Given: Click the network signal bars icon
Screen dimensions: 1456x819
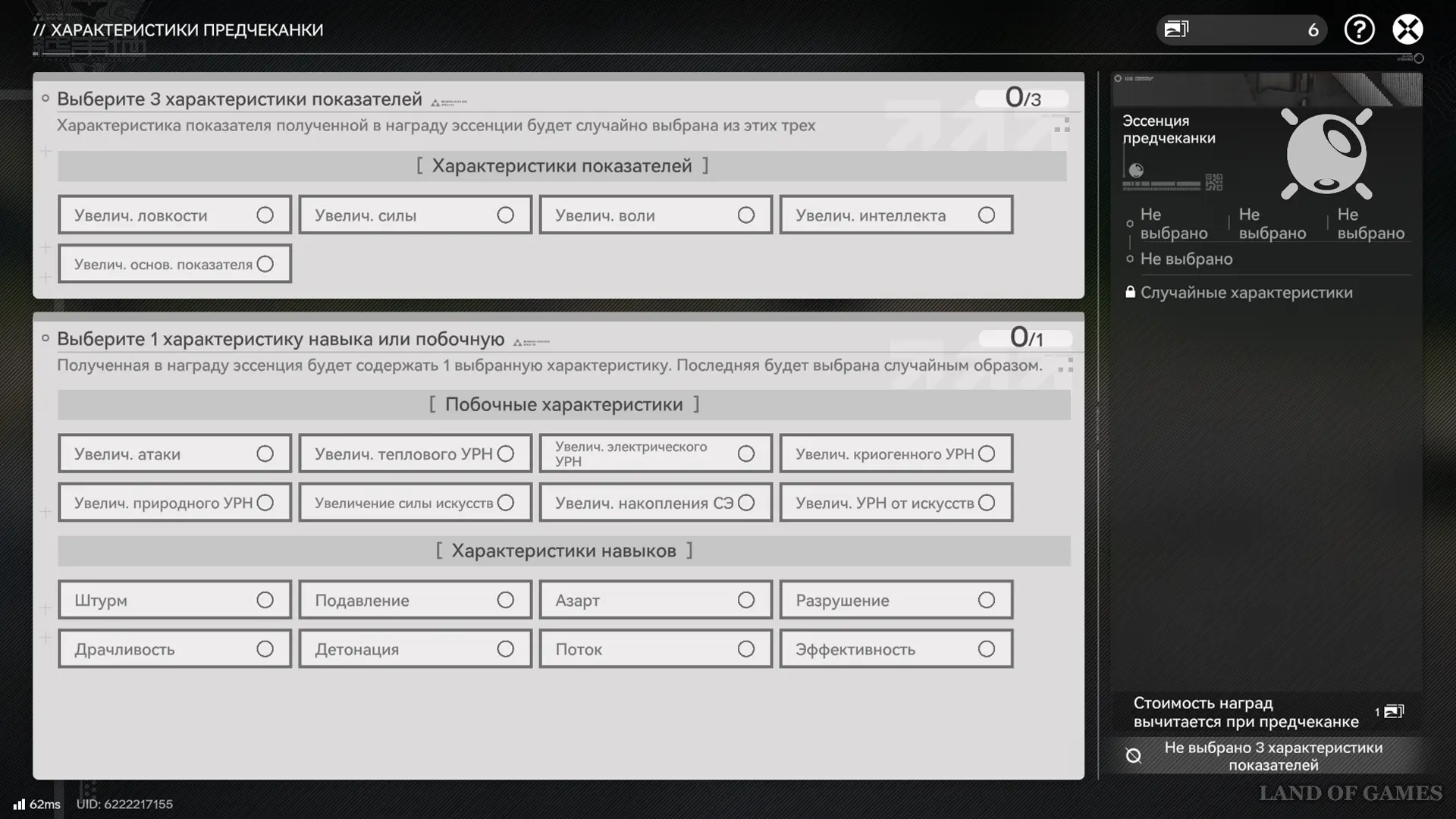Looking at the screenshot, I should (19, 804).
